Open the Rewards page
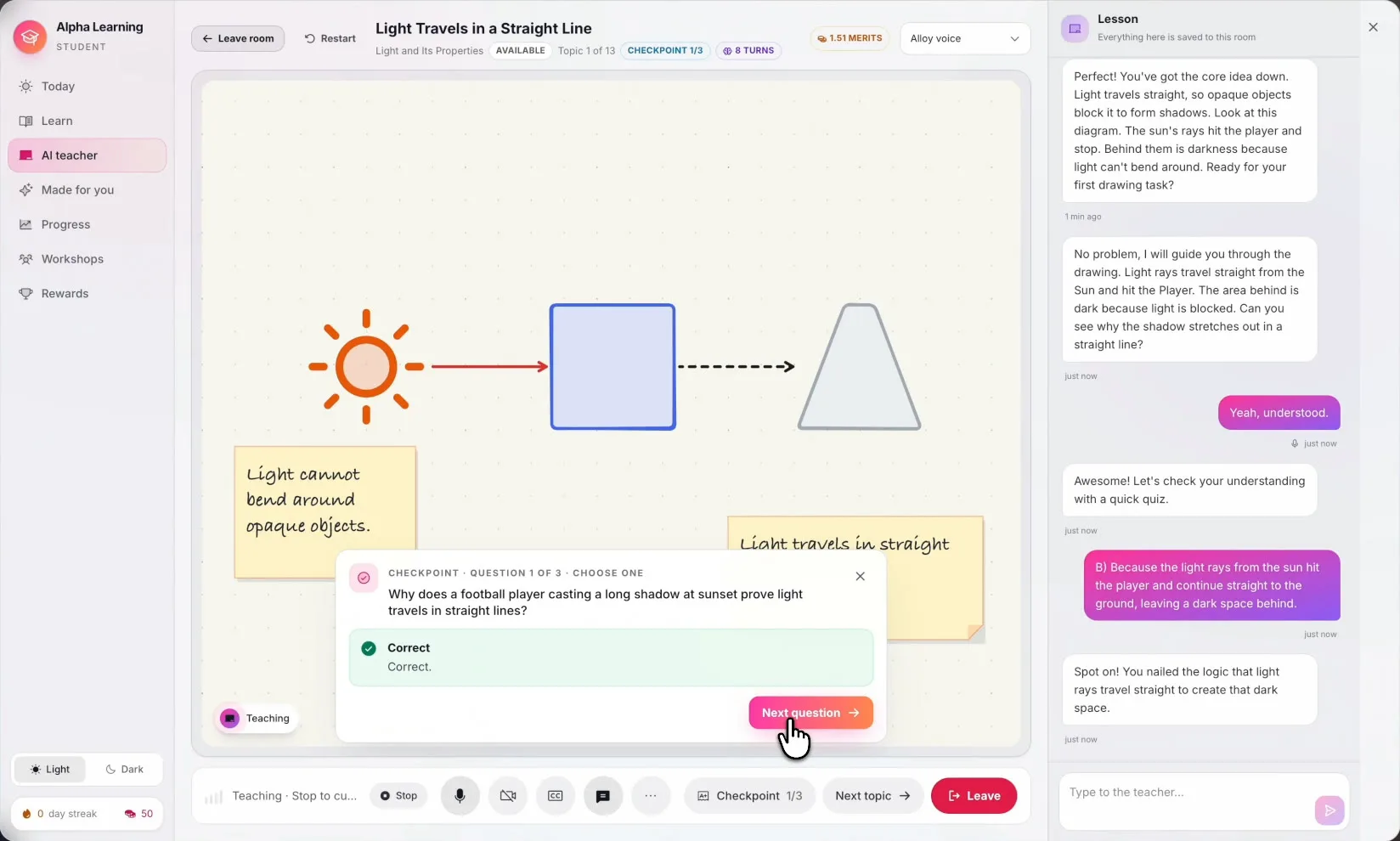The height and width of the screenshot is (841, 1400). (87, 294)
